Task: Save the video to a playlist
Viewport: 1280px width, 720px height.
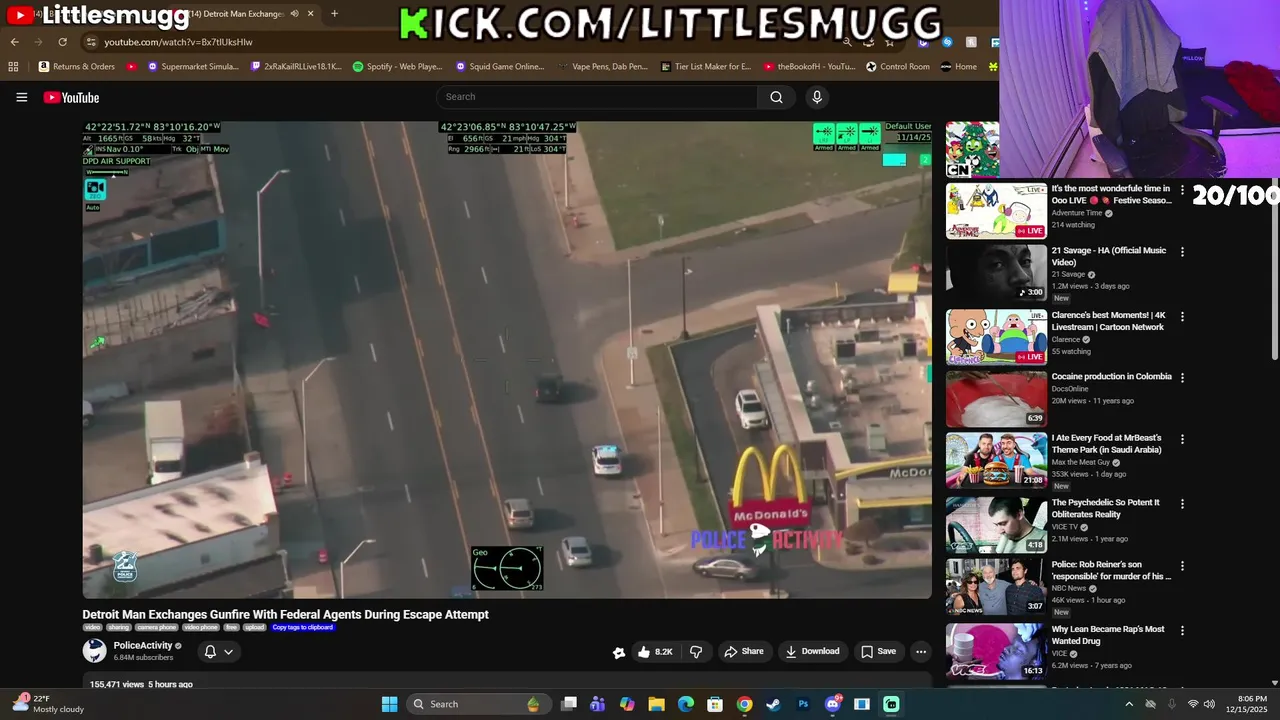Action: click(x=879, y=651)
